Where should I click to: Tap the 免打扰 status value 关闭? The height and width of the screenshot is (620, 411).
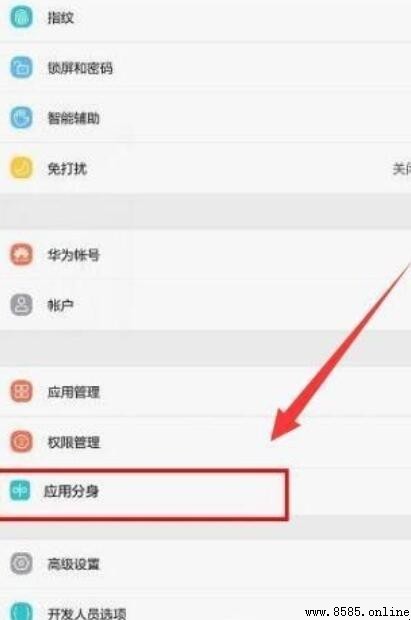[x=402, y=169]
